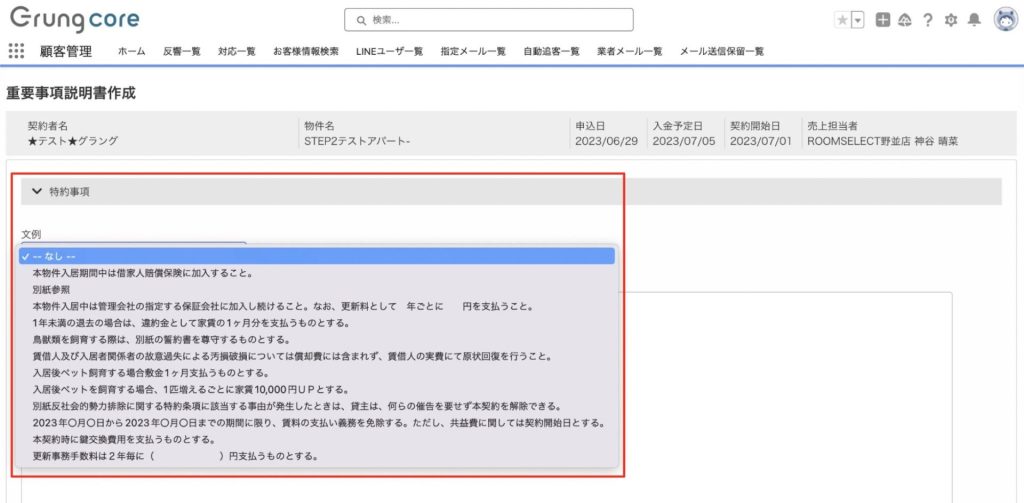1024x503 pixels.
Task: Collapse the 特約事項 section
Action: pyautogui.click(x=38, y=191)
